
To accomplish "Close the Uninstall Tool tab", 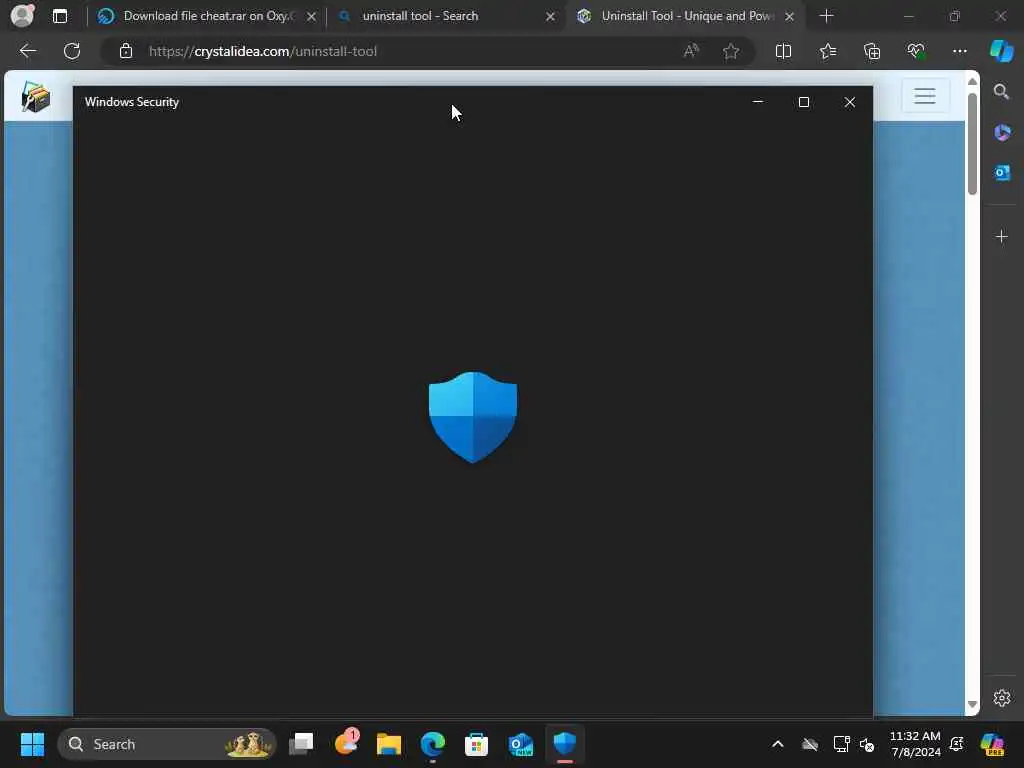I will pyautogui.click(x=790, y=17).
